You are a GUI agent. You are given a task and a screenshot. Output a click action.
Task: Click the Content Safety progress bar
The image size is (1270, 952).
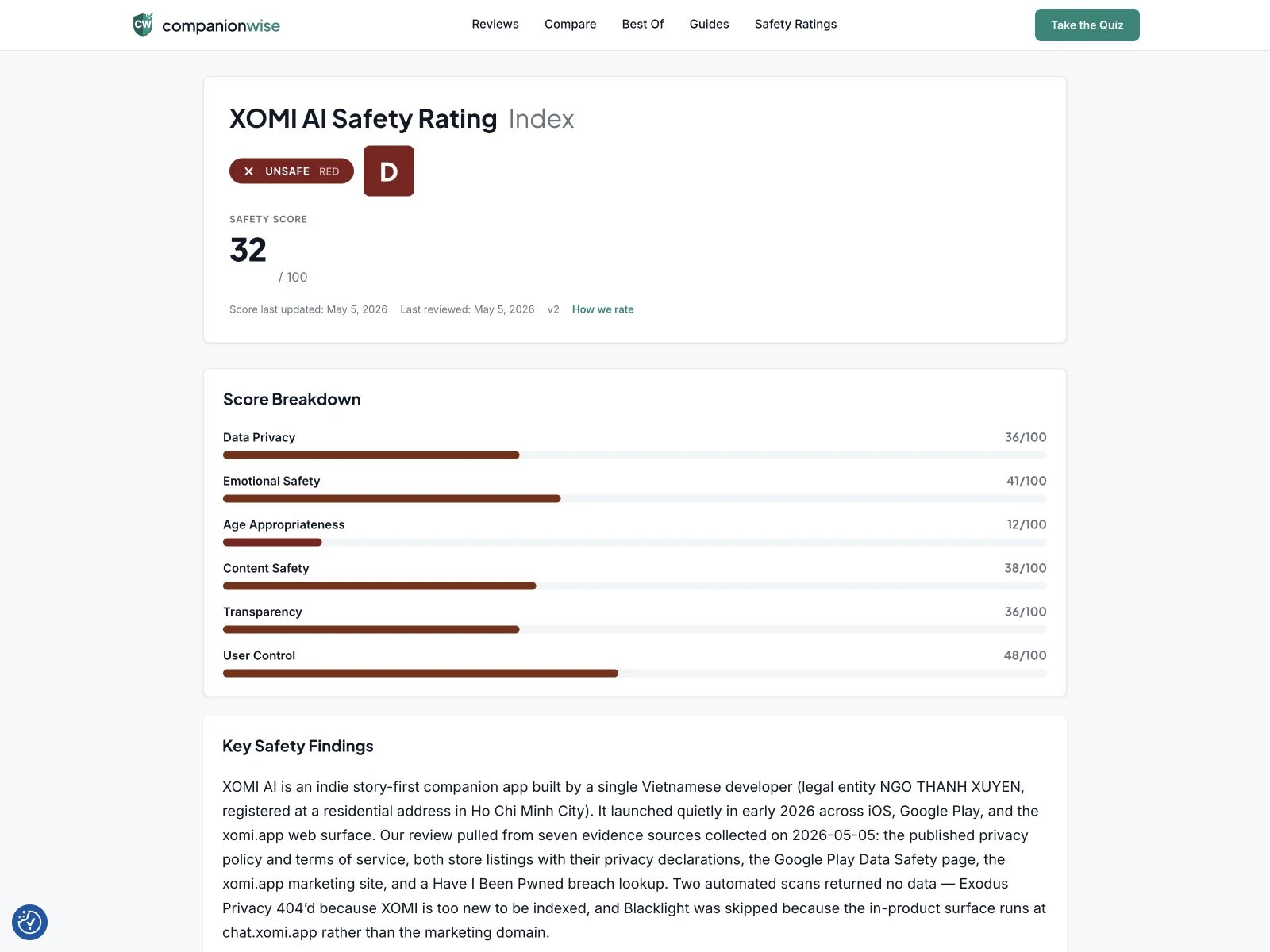click(x=634, y=586)
